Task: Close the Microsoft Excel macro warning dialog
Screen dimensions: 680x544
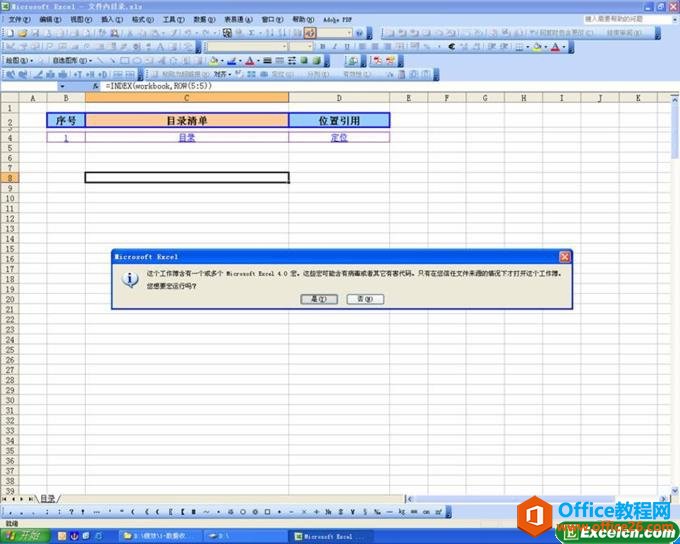Action: click(x=565, y=257)
